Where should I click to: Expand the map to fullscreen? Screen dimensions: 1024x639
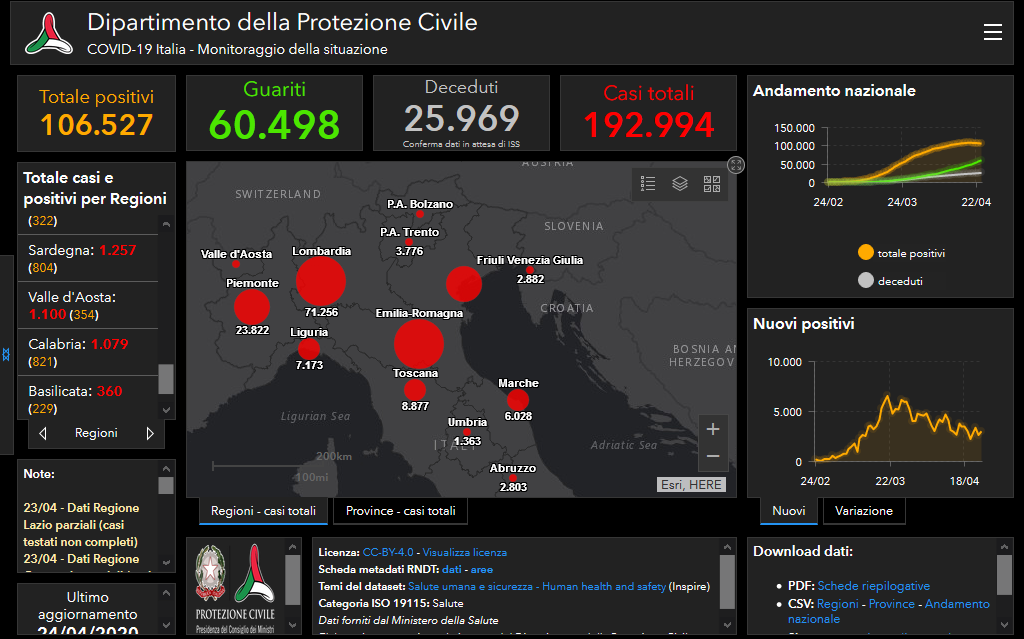click(736, 165)
